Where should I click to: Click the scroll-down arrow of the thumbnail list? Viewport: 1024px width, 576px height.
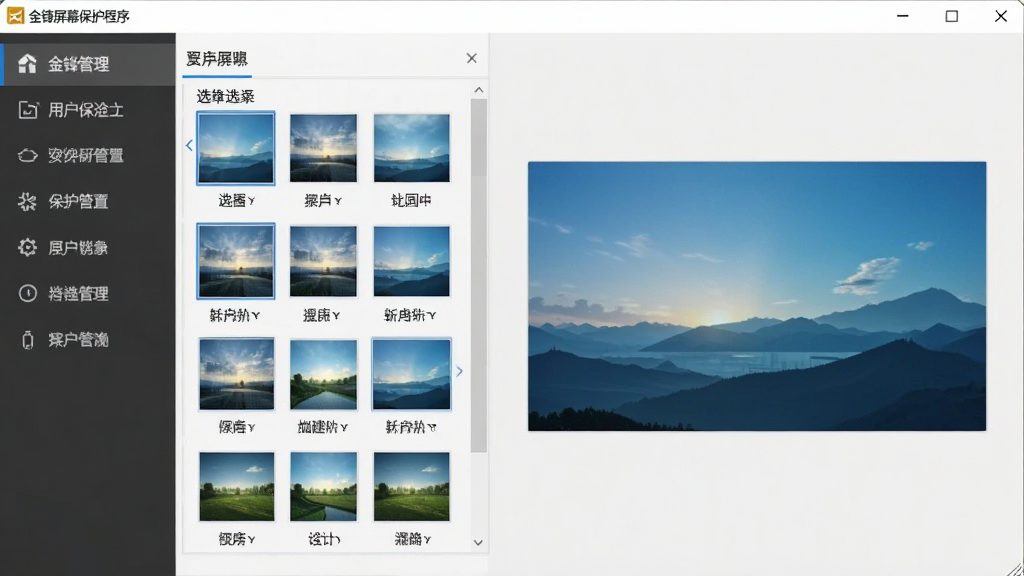point(479,543)
